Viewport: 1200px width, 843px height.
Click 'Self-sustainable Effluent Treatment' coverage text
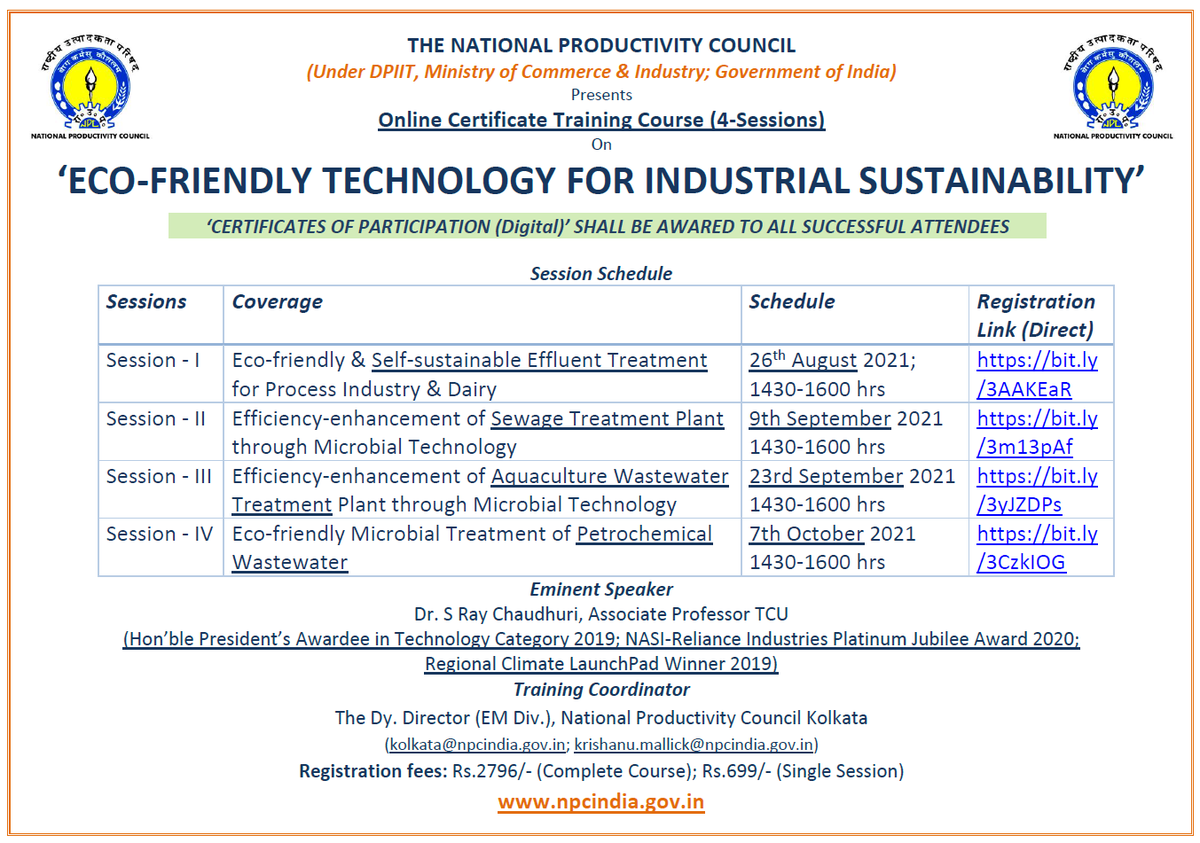click(x=540, y=360)
